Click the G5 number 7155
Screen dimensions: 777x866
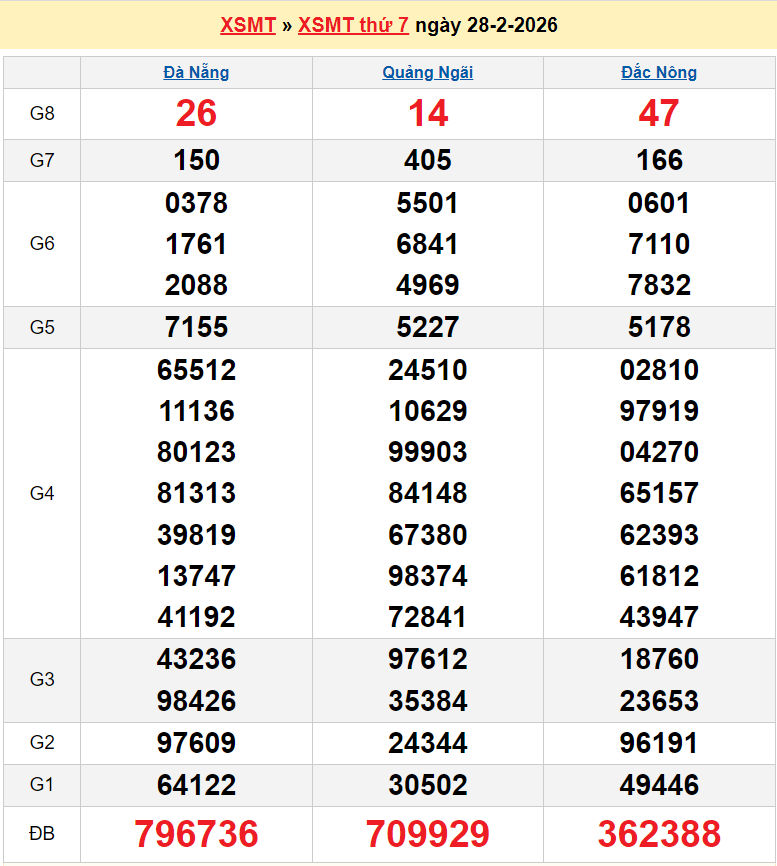196,327
